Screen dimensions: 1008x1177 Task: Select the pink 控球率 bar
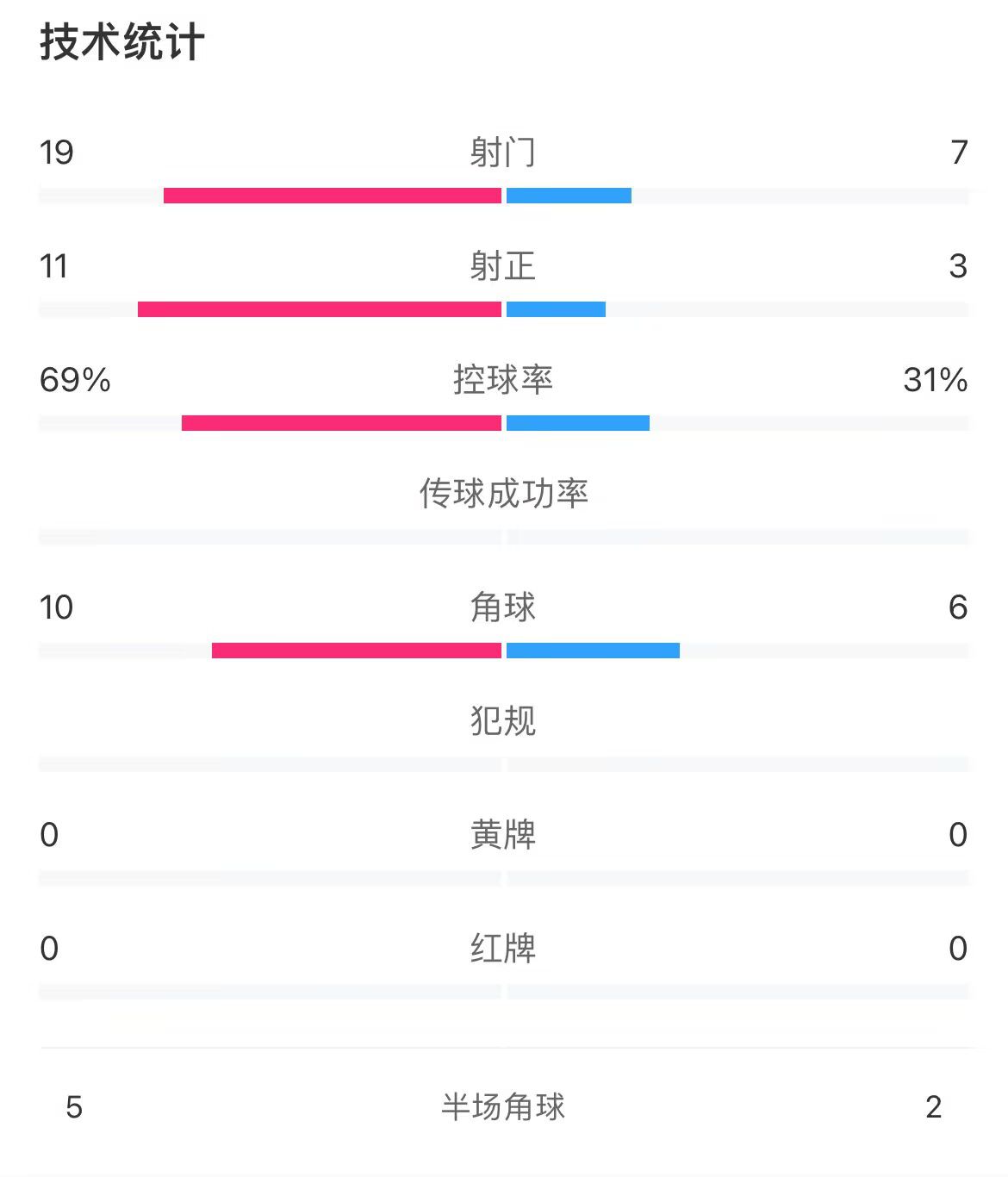pyautogui.click(x=341, y=423)
